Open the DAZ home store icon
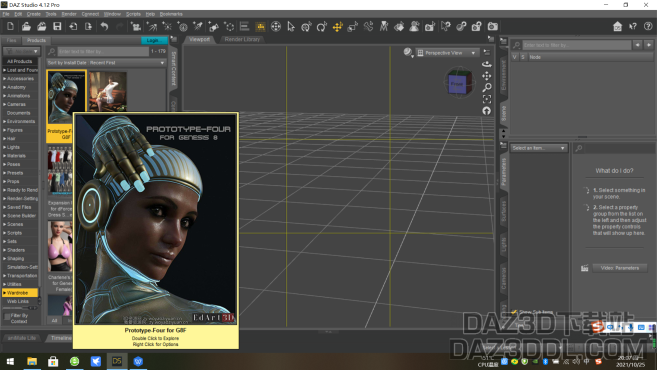This screenshot has width=657, height=370. (617, 26)
